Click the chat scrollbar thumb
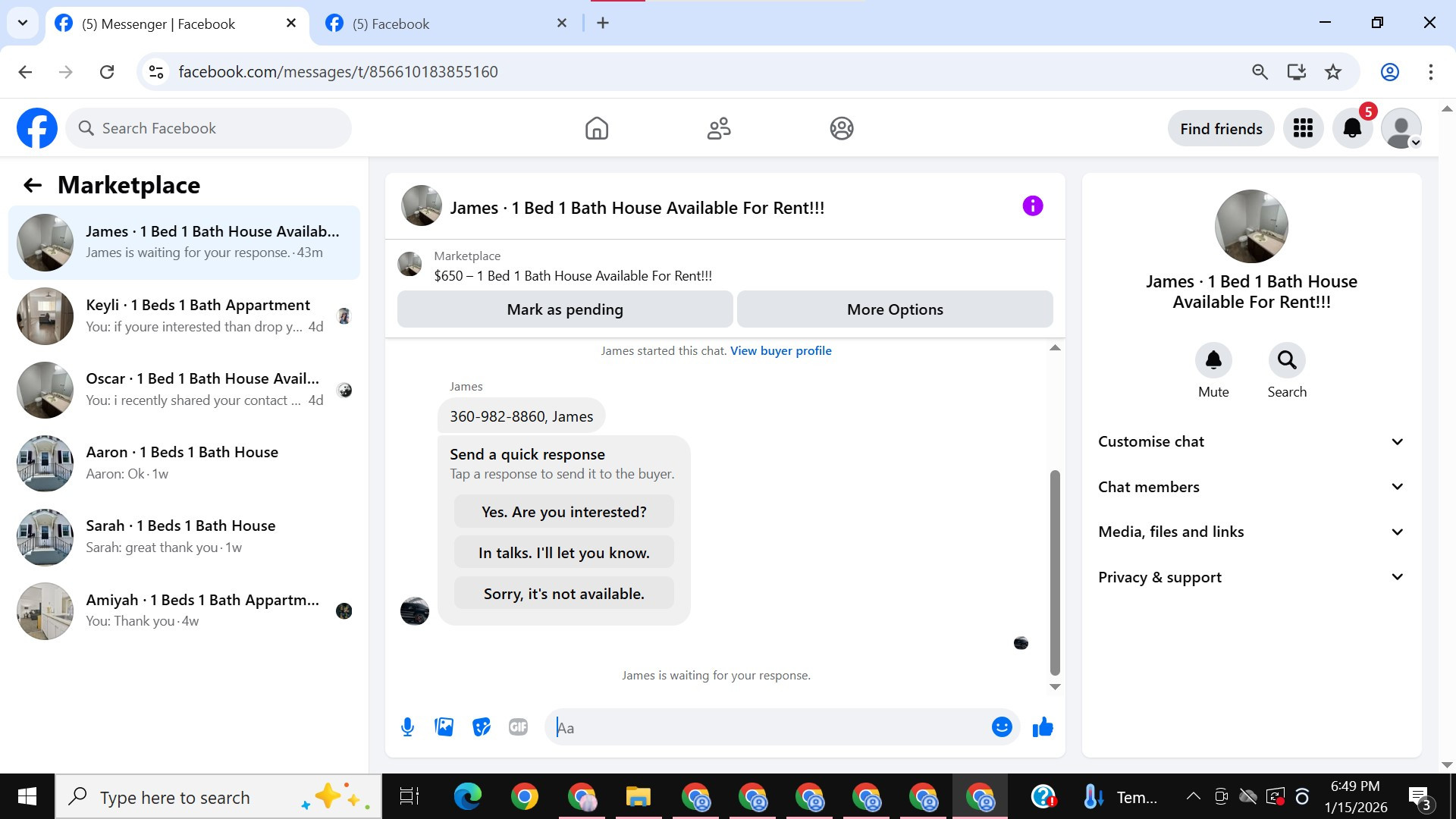Viewport: 1456px width, 819px height. 1054,573
